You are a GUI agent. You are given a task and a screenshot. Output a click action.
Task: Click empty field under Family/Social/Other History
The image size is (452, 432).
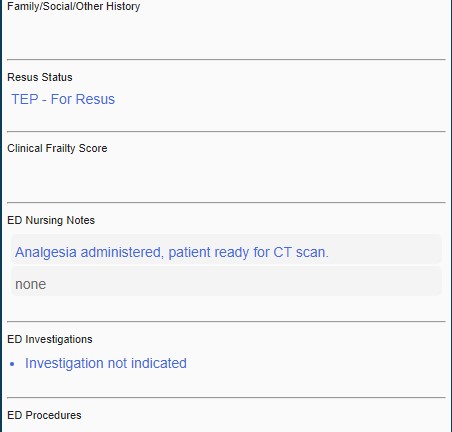coord(226,35)
